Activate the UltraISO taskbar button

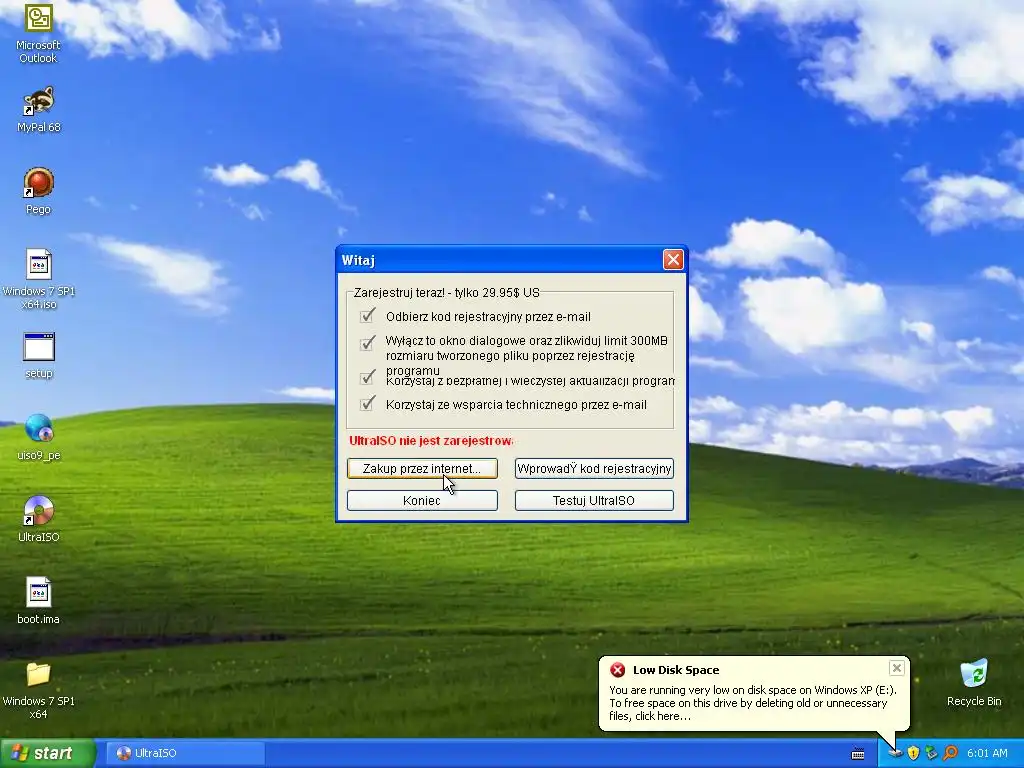click(x=185, y=753)
